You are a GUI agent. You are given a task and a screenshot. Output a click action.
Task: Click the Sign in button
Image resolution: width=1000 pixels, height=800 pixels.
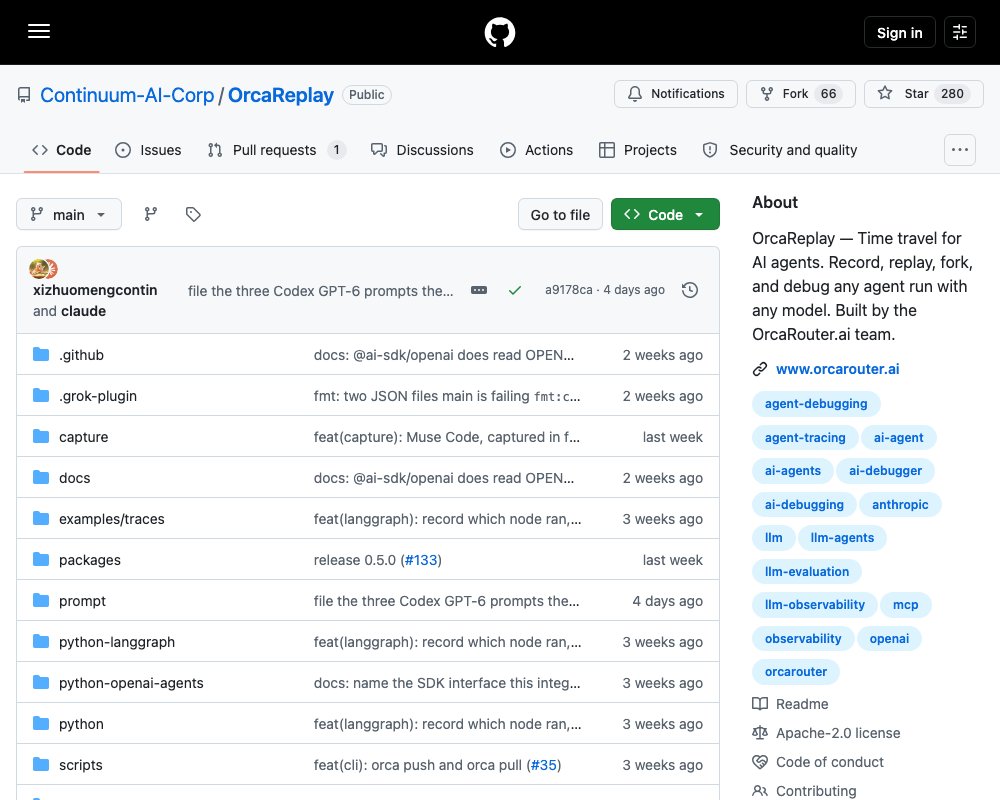coord(899,32)
